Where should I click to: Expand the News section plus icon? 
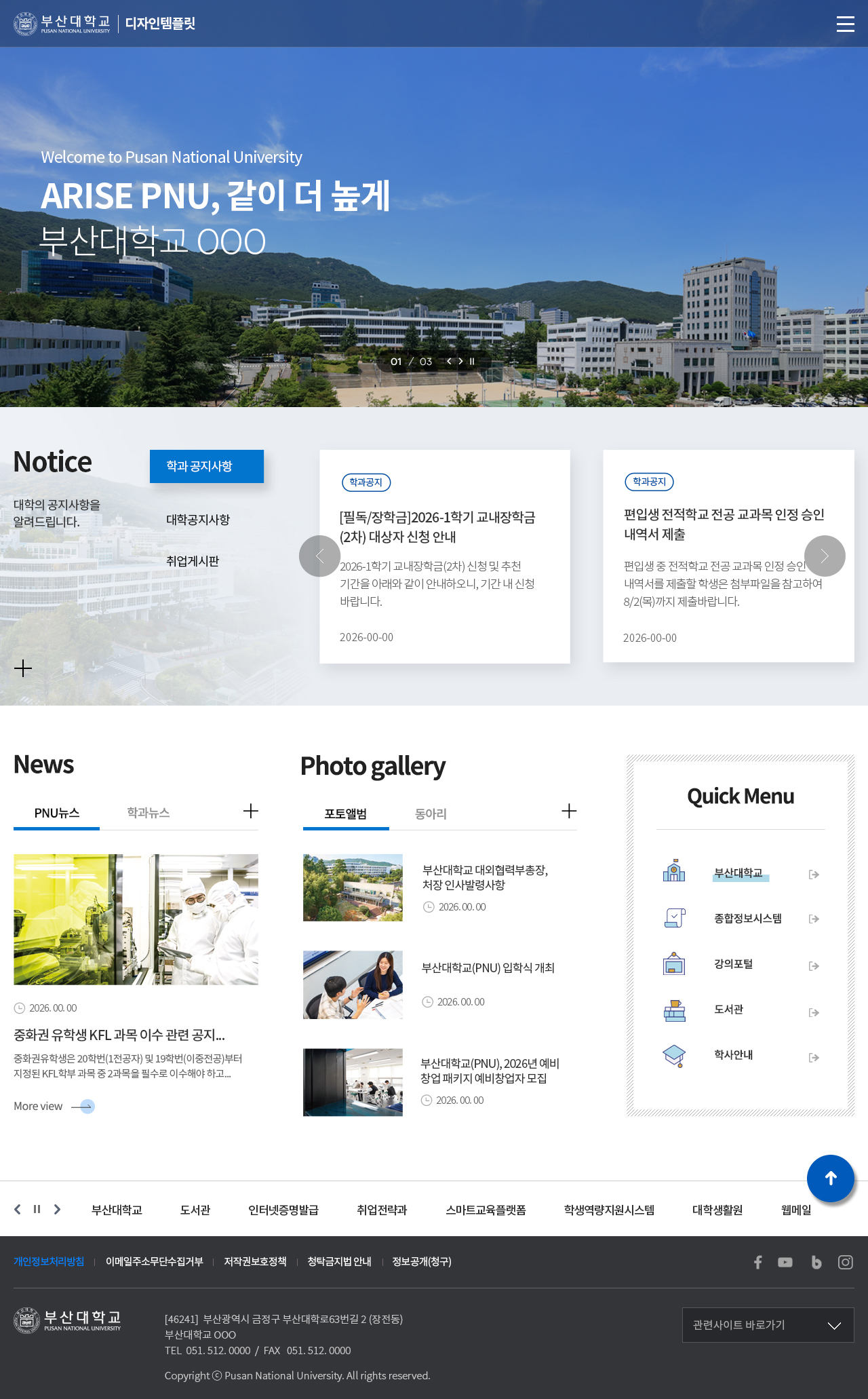(x=250, y=811)
